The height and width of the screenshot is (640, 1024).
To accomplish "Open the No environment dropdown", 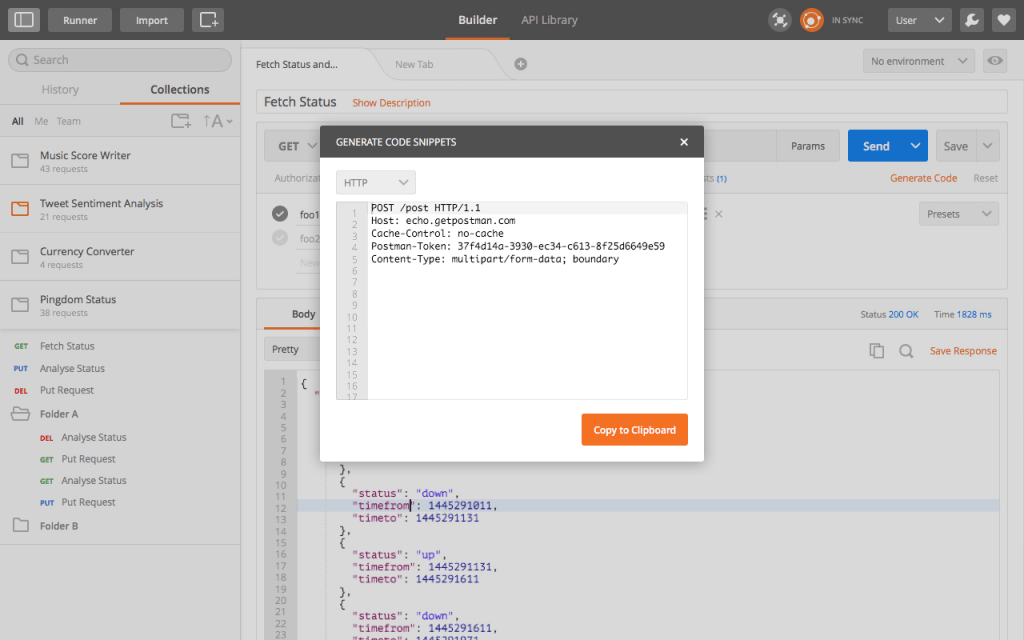I will 917,61.
